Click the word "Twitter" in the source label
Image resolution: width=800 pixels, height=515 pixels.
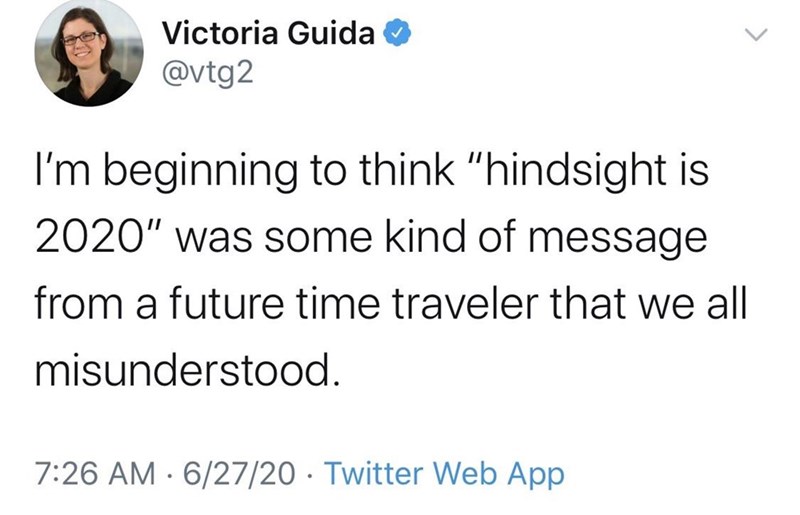(374, 473)
